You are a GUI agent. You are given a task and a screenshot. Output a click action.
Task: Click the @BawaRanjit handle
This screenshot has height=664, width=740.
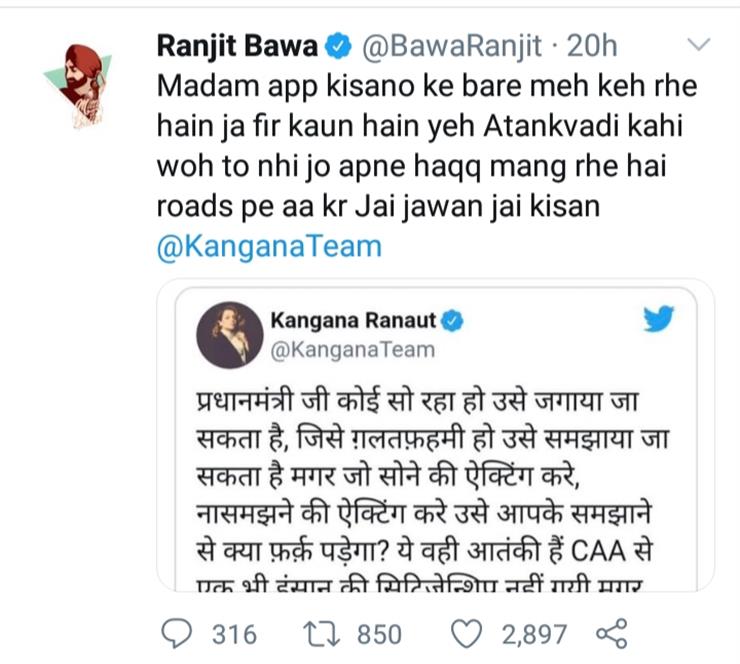pyautogui.click(x=451, y=47)
